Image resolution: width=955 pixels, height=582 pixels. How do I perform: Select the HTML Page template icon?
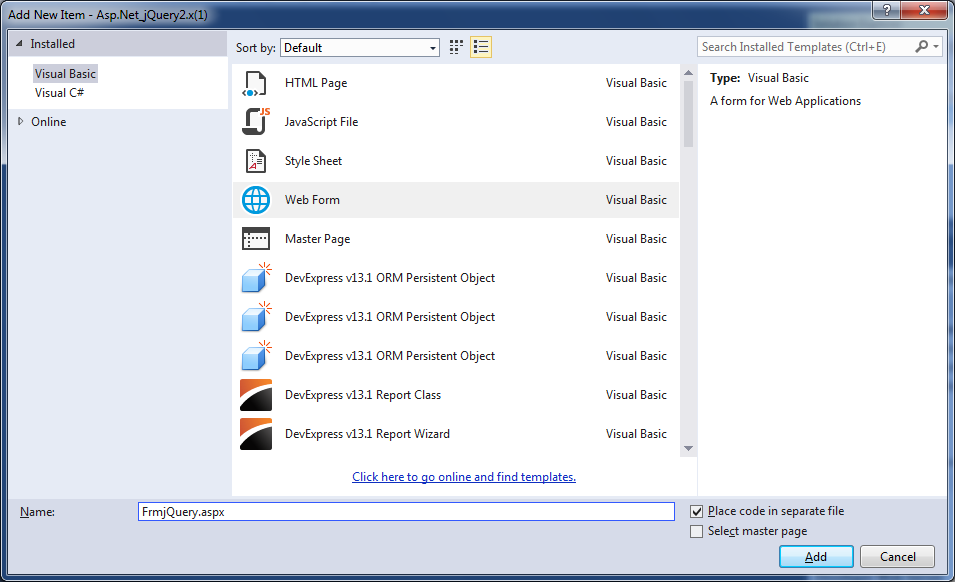(x=256, y=84)
